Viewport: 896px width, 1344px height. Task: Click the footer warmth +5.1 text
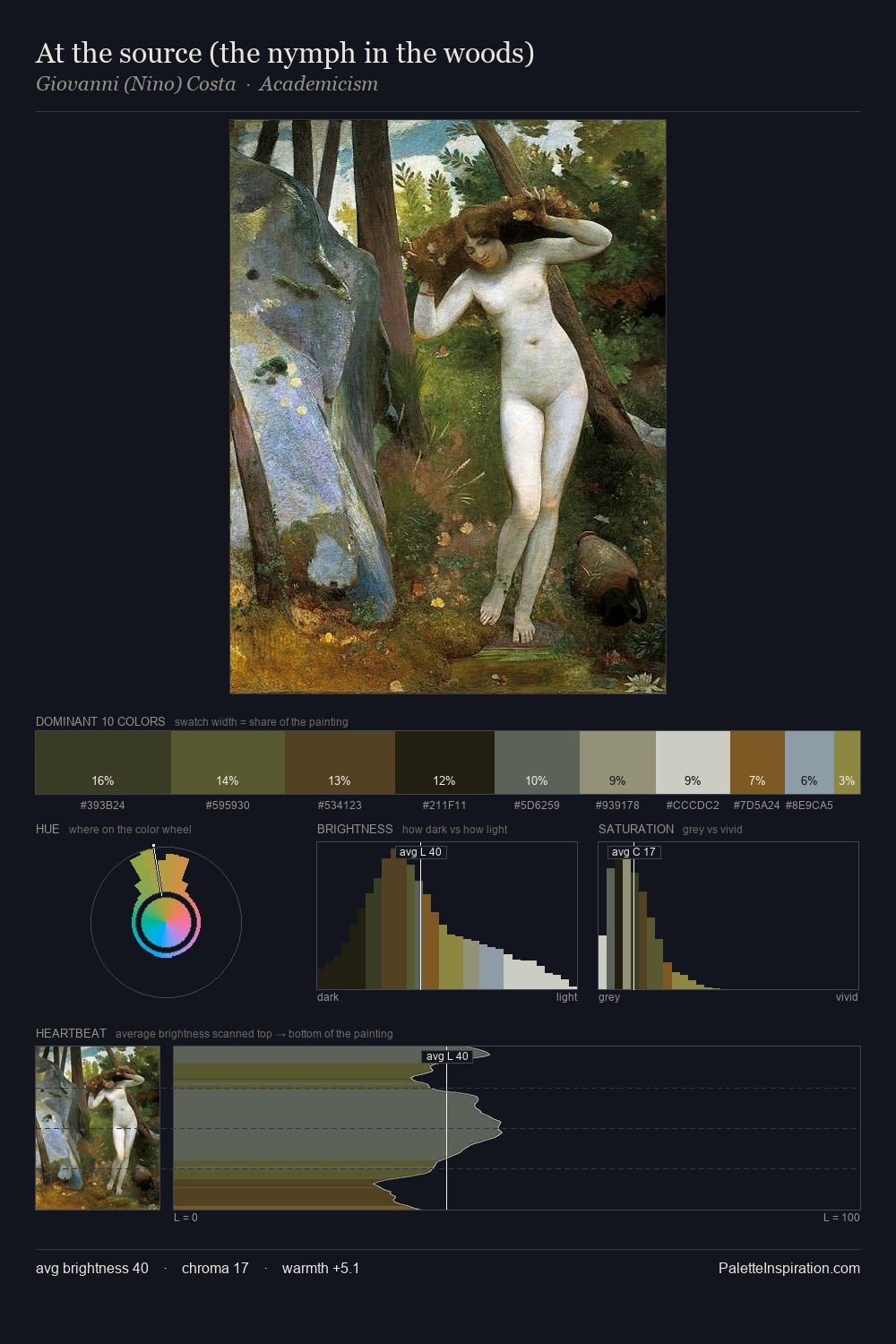(321, 1268)
